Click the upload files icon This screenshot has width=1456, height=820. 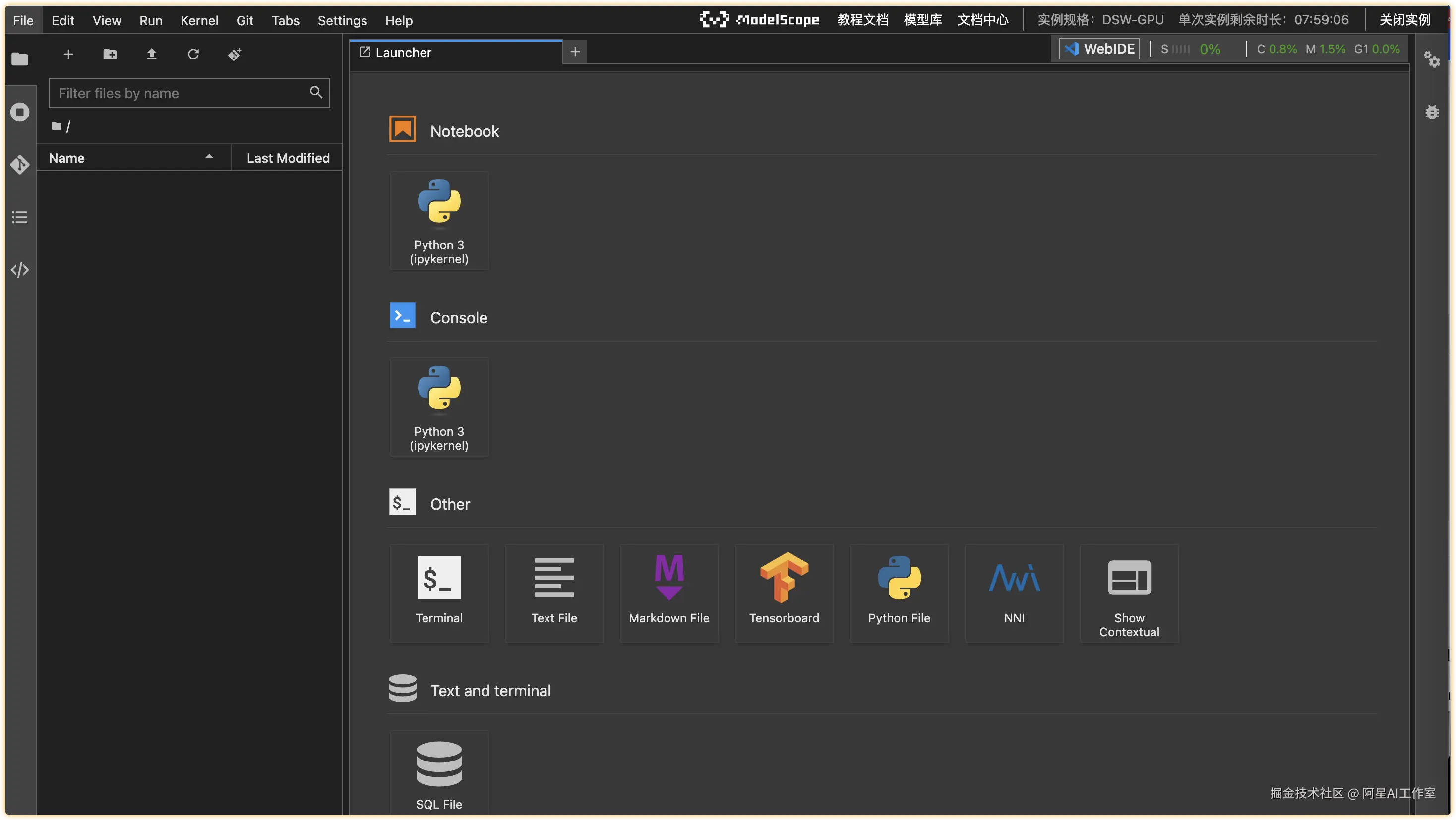151,54
